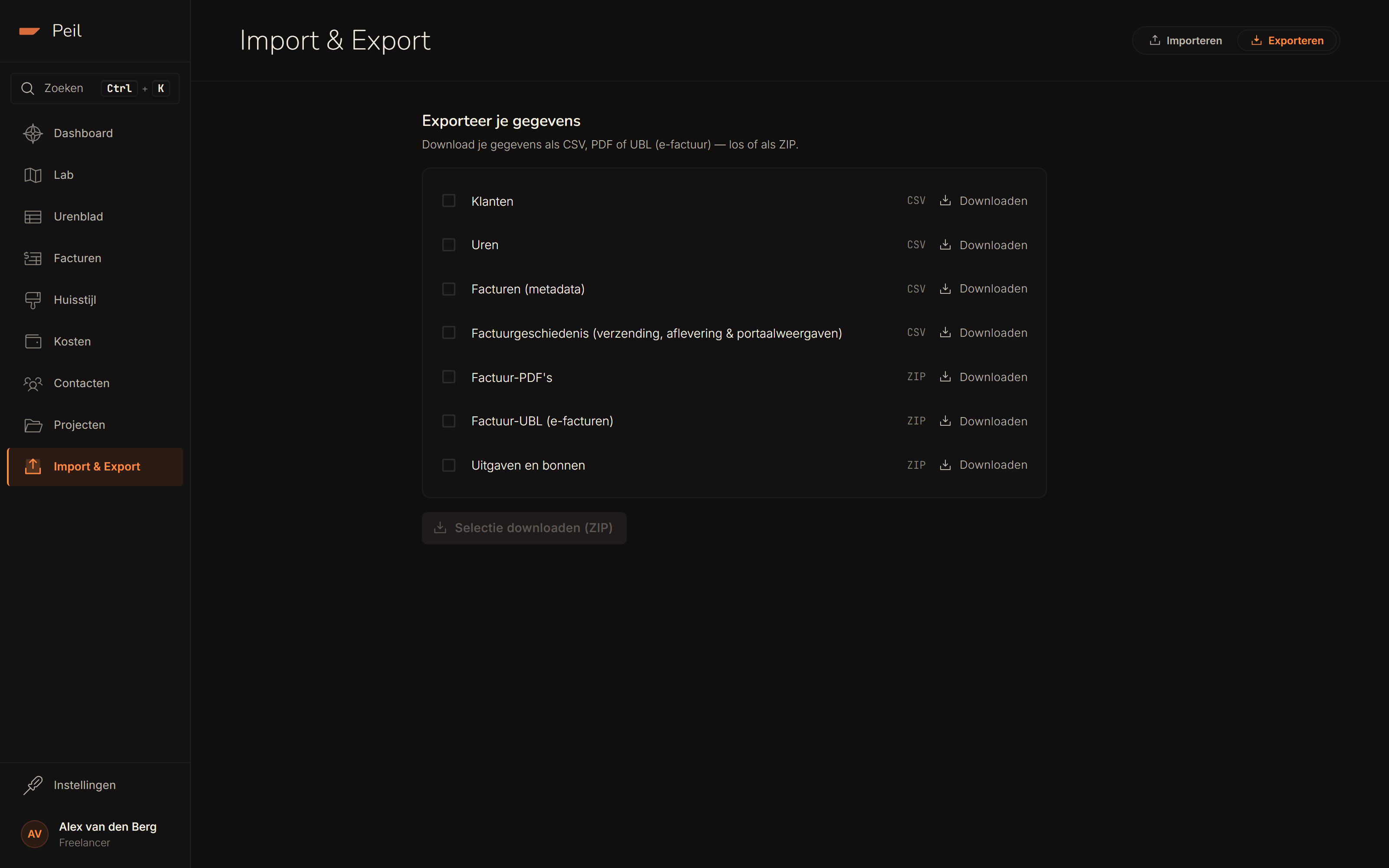Click the ZIP label in Factuur-PDF's row
Image resolution: width=1389 pixels, height=868 pixels.
(x=916, y=377)
